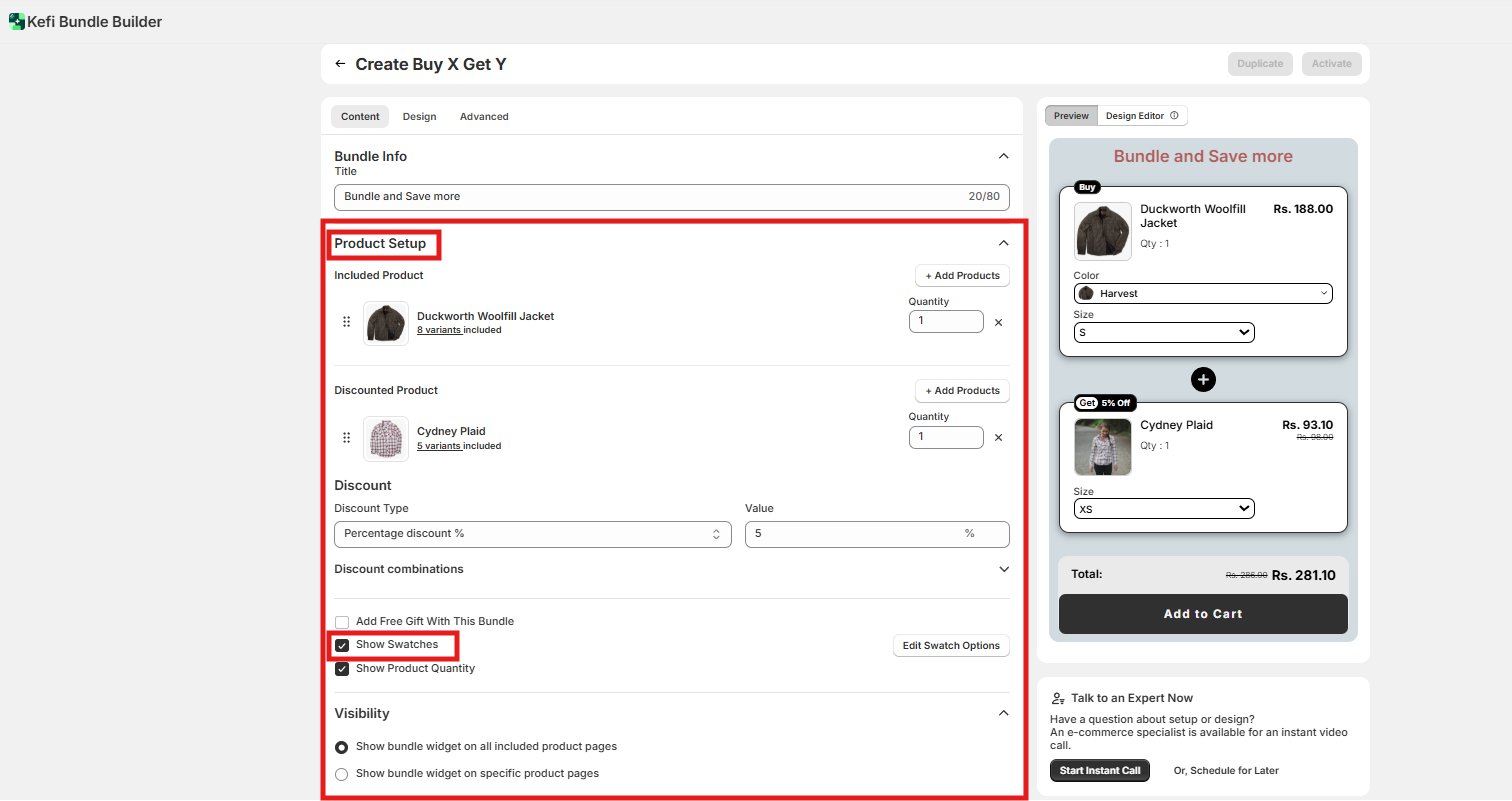Click the Kefi Bundle Builder logo icon
Screen dimensions: 1512x801
point(16,22)
